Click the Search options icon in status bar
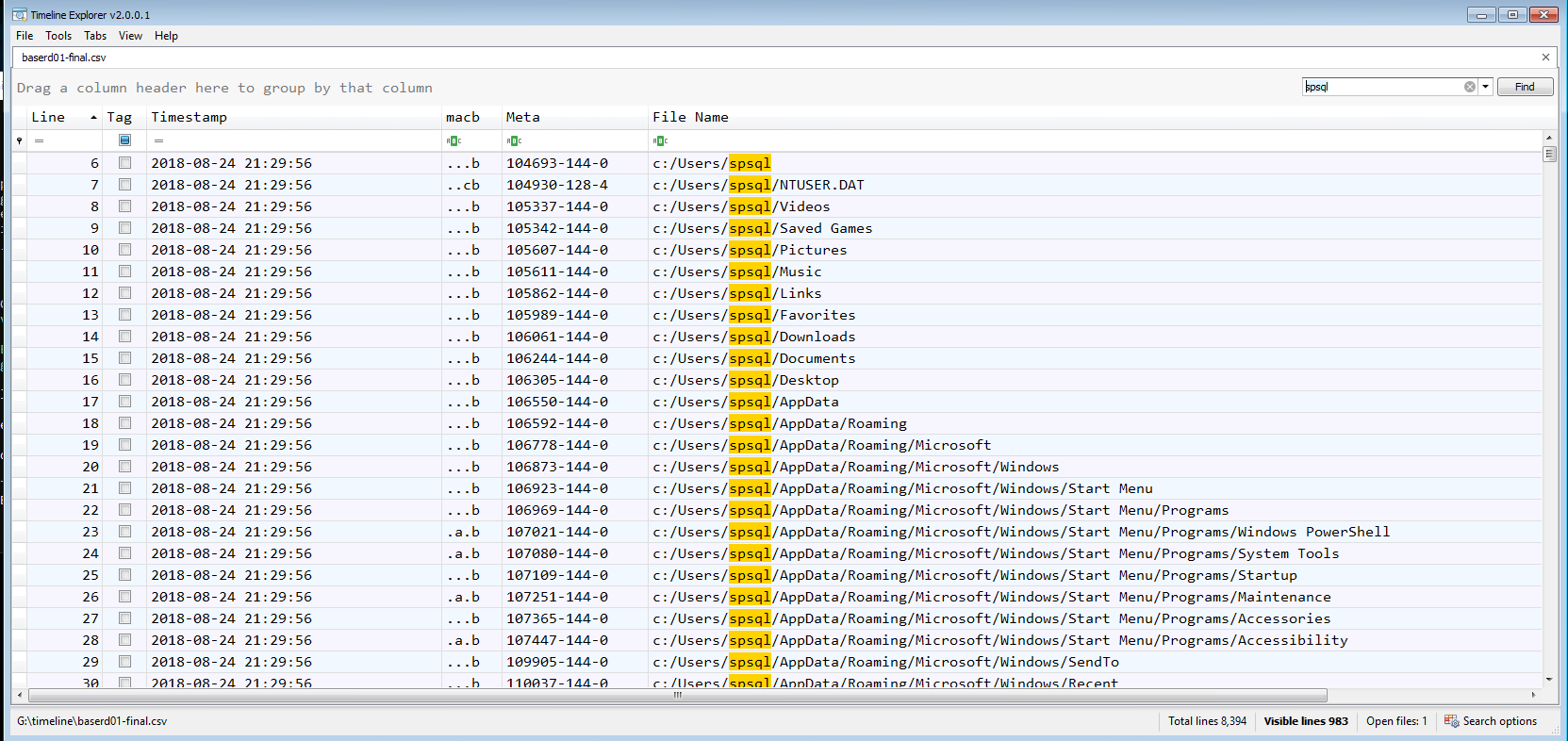 [x=1451, y=721]
